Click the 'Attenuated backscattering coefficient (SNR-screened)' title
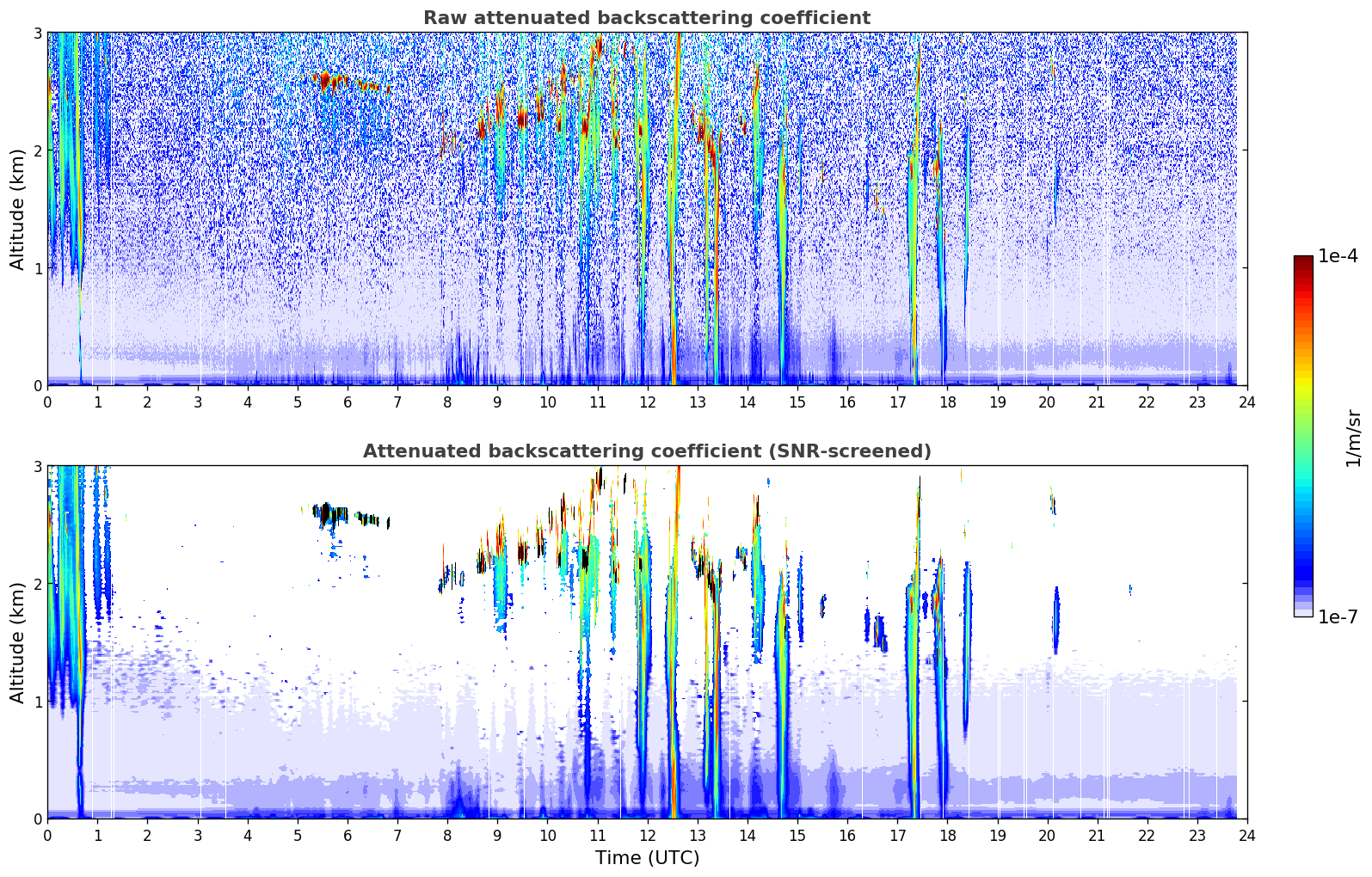1372x877 pixels. pos(646,451)
